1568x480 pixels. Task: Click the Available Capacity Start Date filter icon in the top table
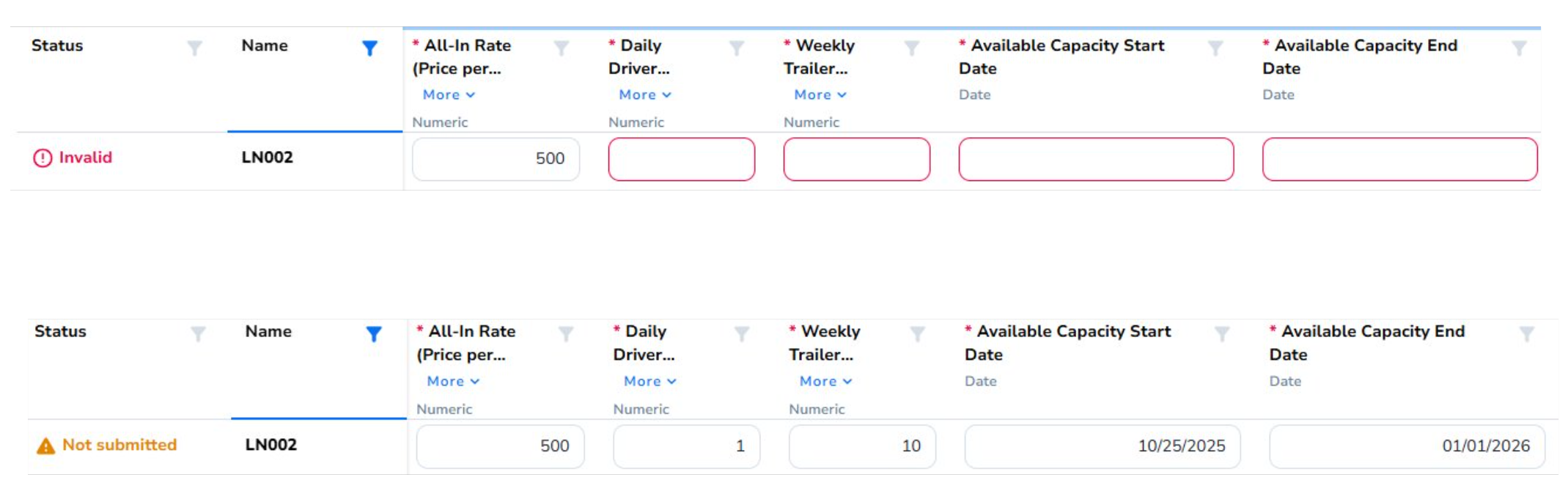pos(1215,48)
